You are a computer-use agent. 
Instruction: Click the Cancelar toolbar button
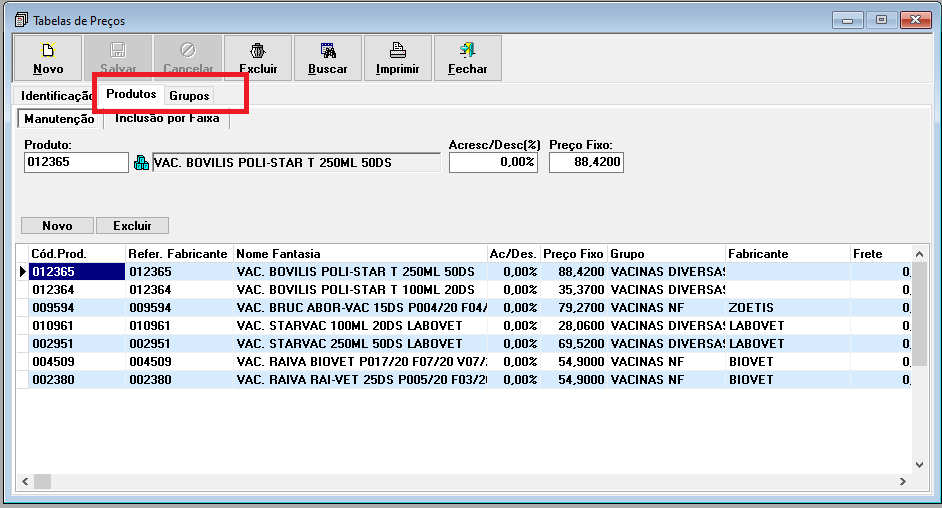(x=188, y=58)
